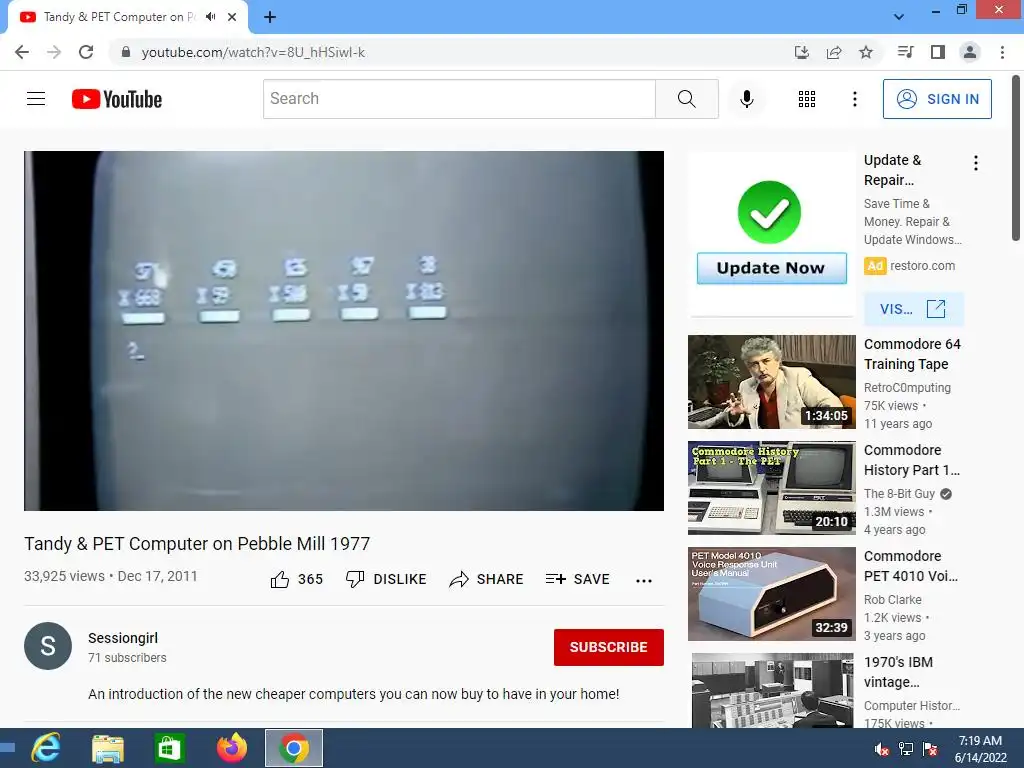
Task: Mute tab via speaker icon
Action: (210, 17)
